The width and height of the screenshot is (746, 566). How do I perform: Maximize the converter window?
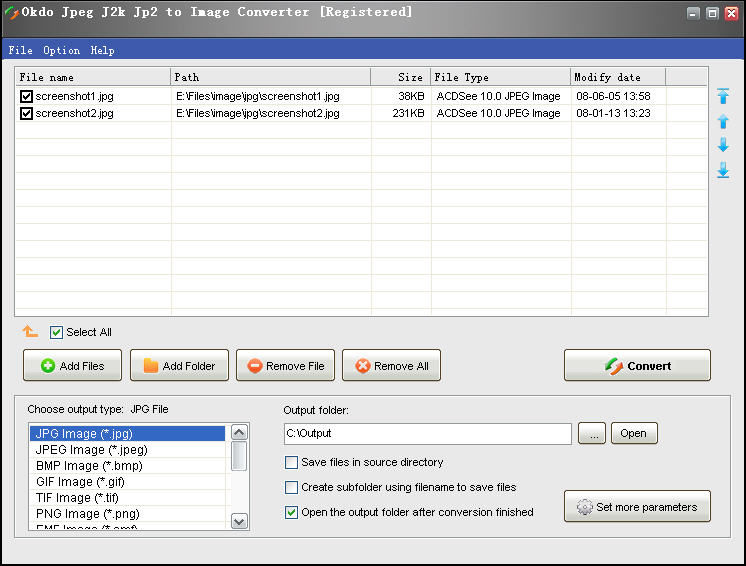click(x=712, y=13)
